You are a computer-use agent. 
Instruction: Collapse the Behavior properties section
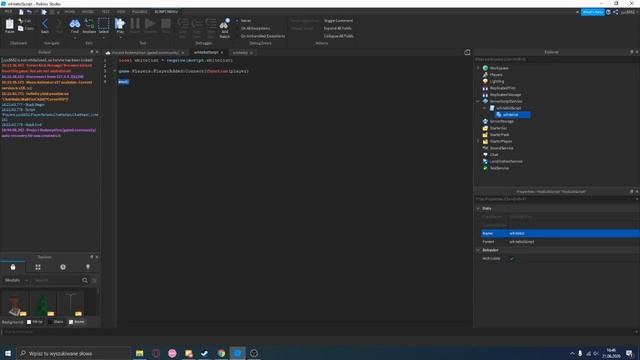(x=478, y=250)
